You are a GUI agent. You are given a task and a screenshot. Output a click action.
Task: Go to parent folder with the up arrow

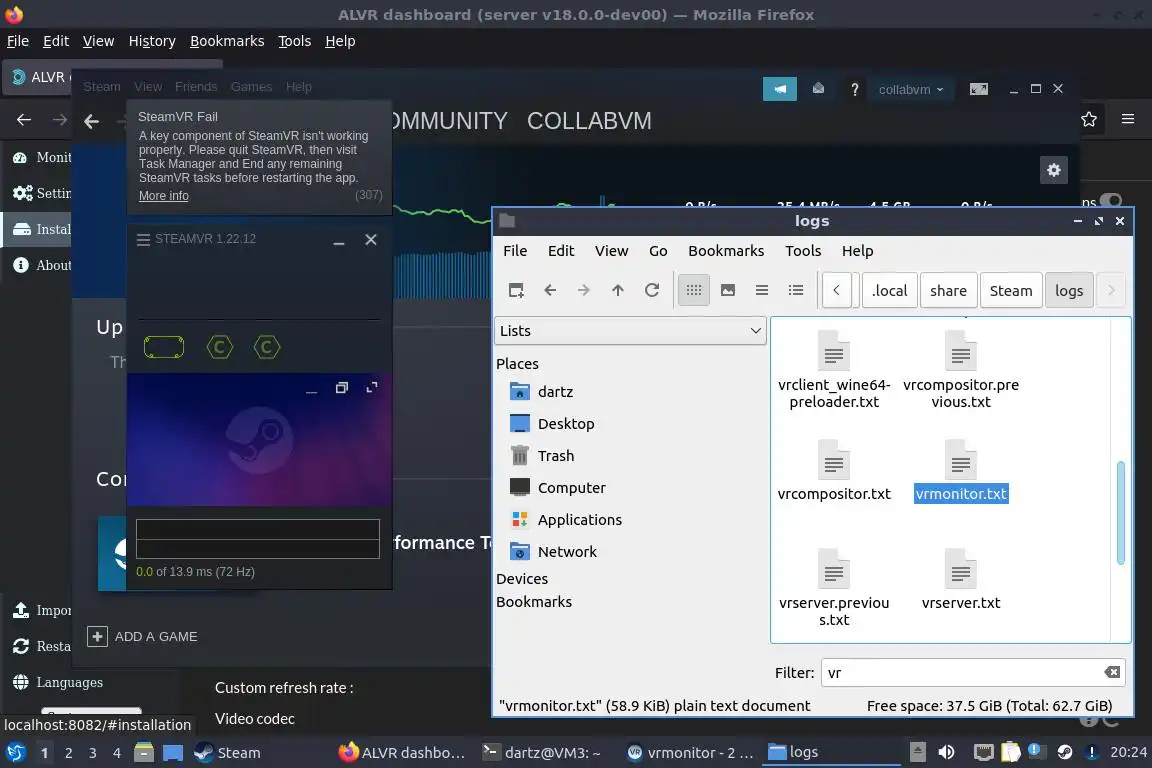click(x=618, y=290)
